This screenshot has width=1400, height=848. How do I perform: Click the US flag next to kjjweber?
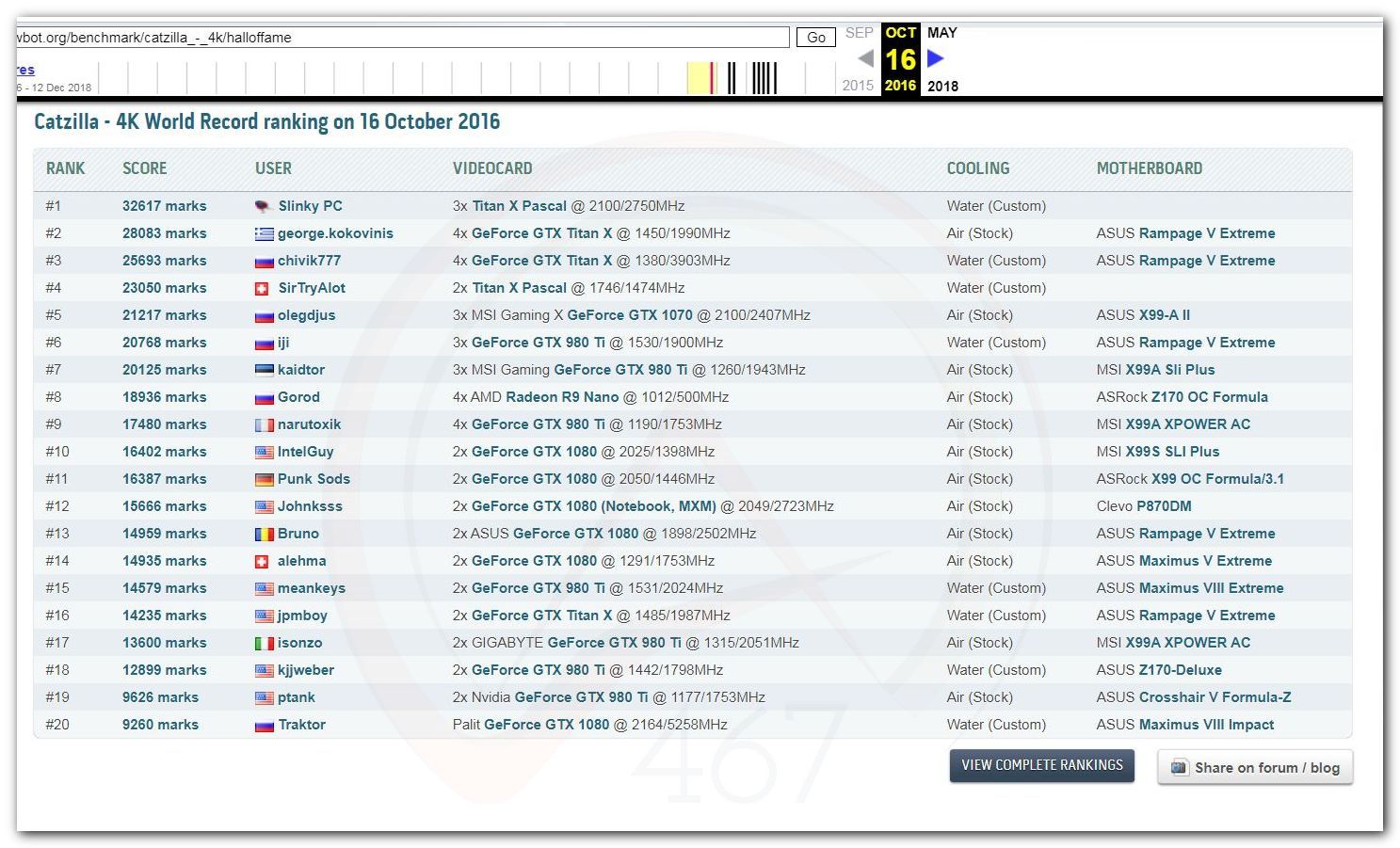coord(264,670)
